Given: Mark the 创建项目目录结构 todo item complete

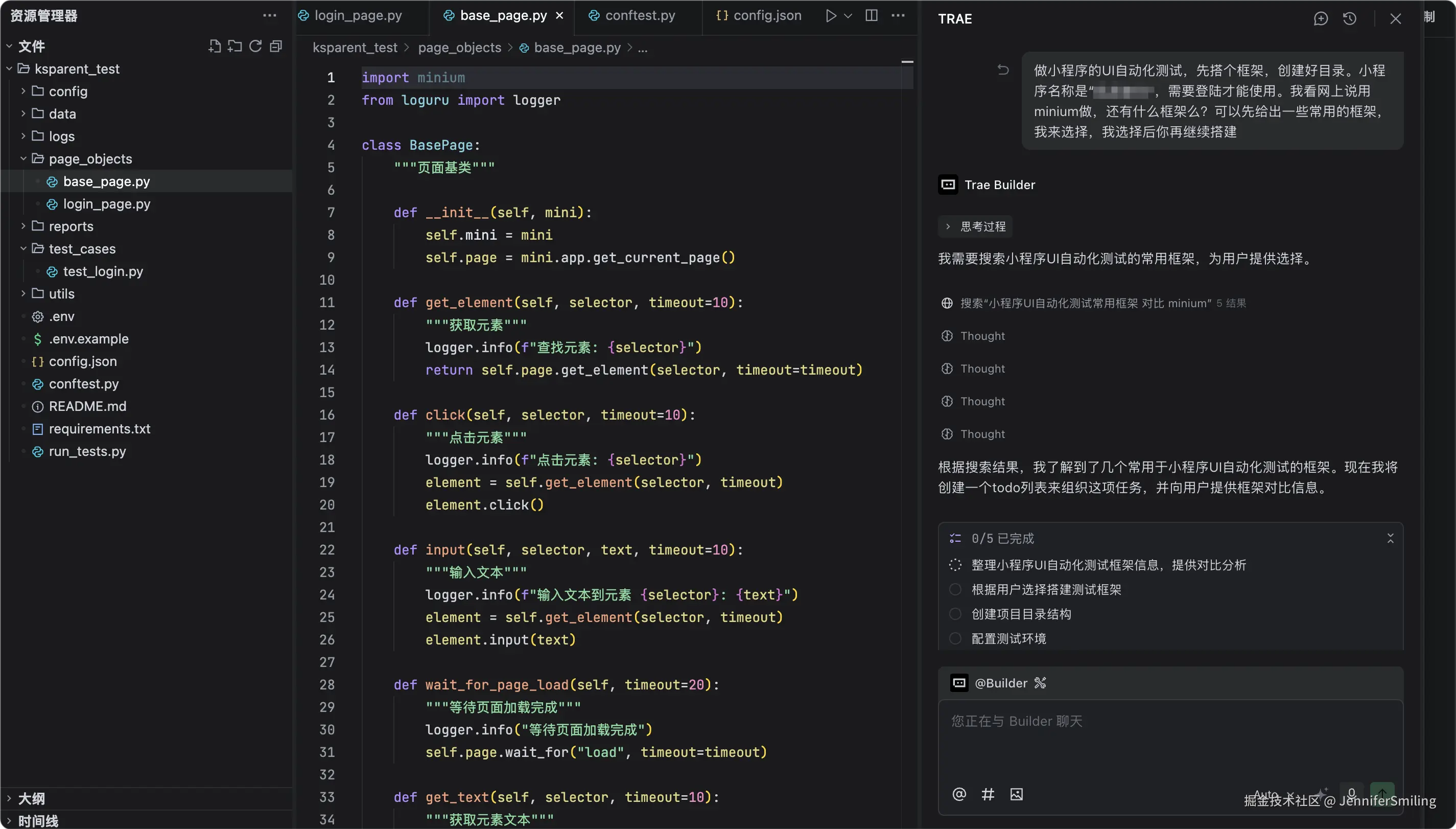Looking at the screenshot, I should coord(955,614).
